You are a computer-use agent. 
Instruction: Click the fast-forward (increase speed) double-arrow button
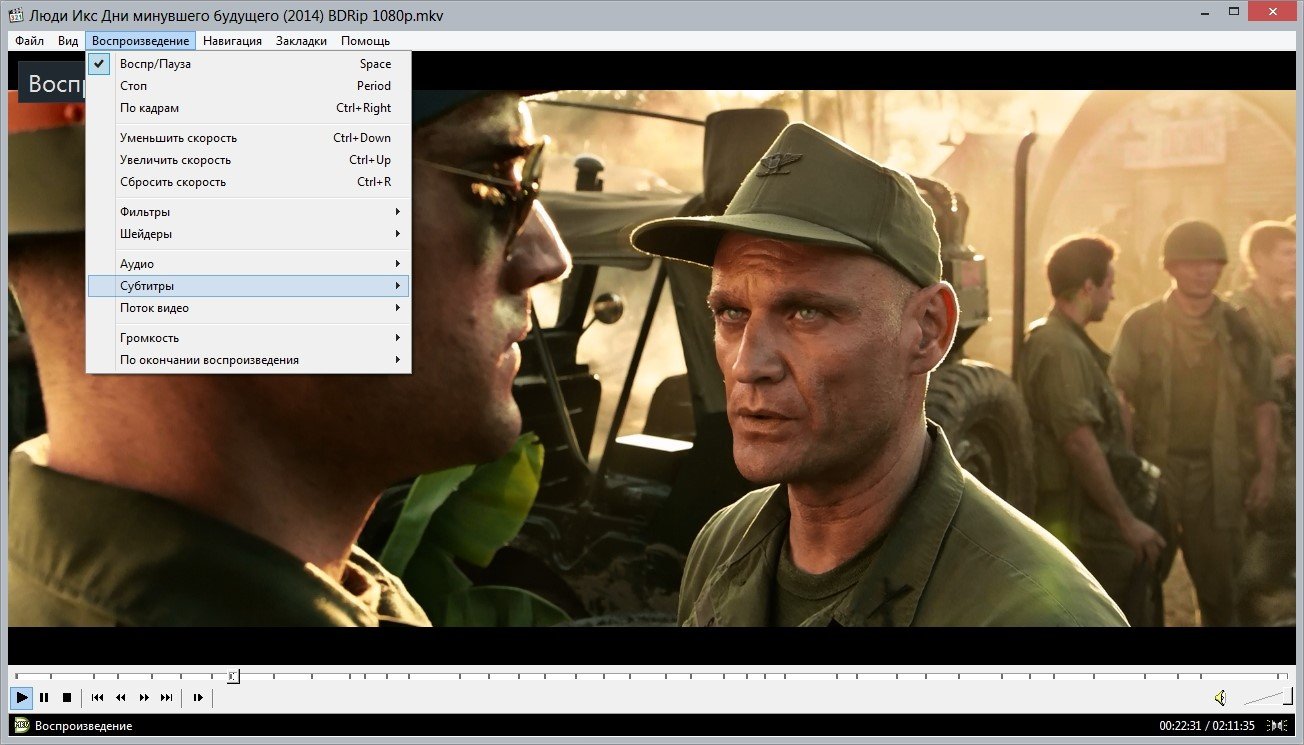[144, 697]
